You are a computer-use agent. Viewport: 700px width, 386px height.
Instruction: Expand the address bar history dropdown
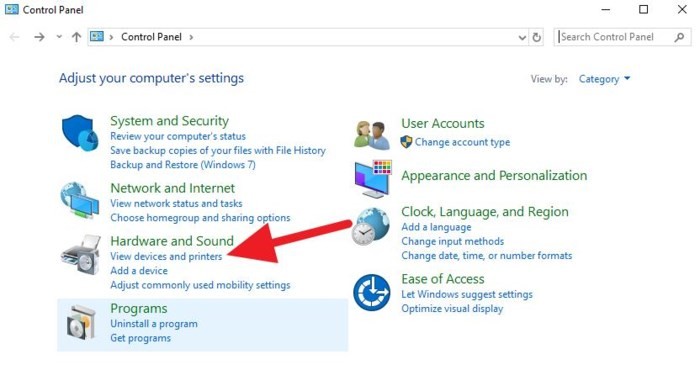click(x=522, y=37)
